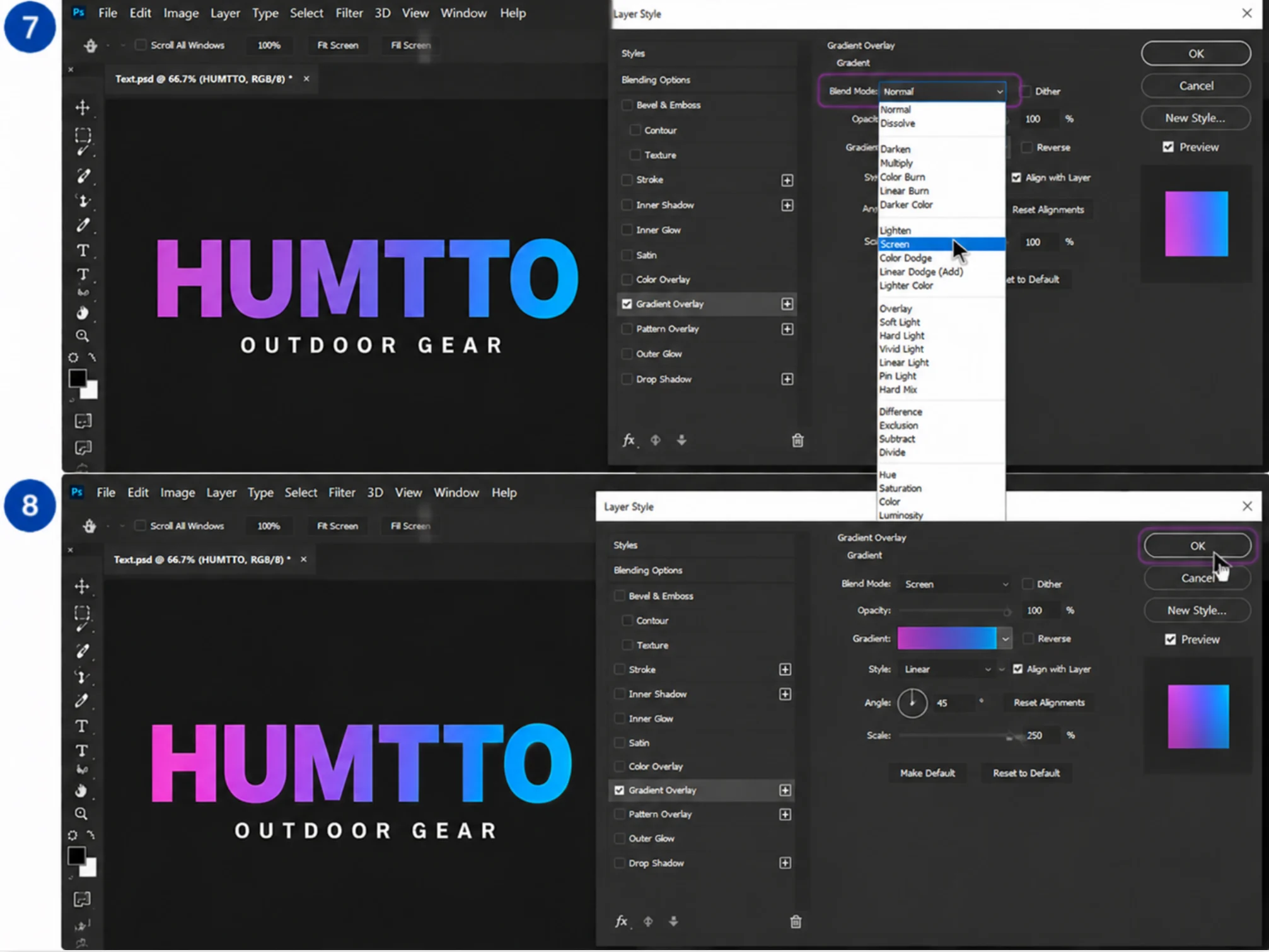Click the trash delete effect icon in top dialog
This screenshot has width=1269, height=952.
[797, 440]
